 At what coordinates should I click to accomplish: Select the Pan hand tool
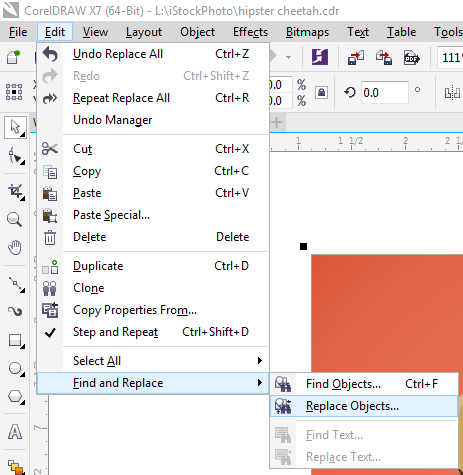[15, 247]
